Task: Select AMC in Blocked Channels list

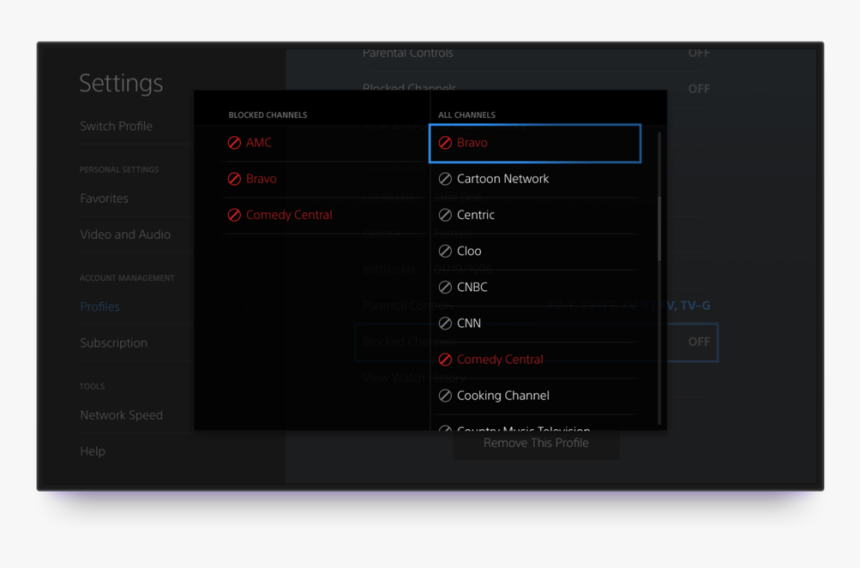Action: (259, 143)
